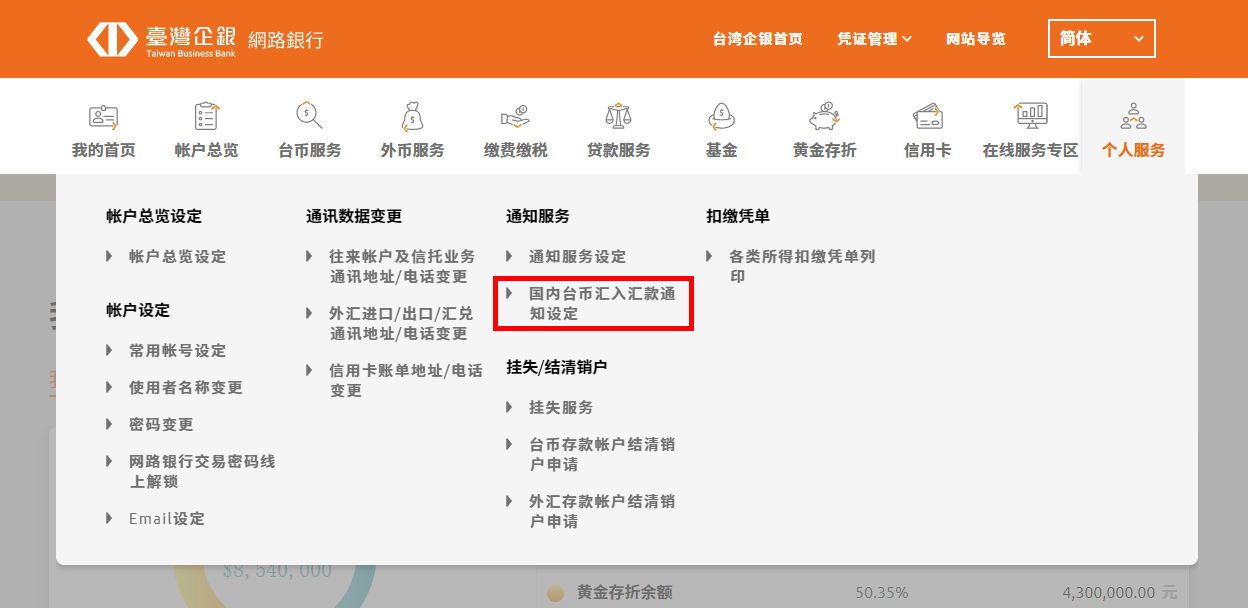The height and width of the screenshot is (608, 1248).
Task: Select 密码变更 under 帐户设定
Action: pos(161,424)
